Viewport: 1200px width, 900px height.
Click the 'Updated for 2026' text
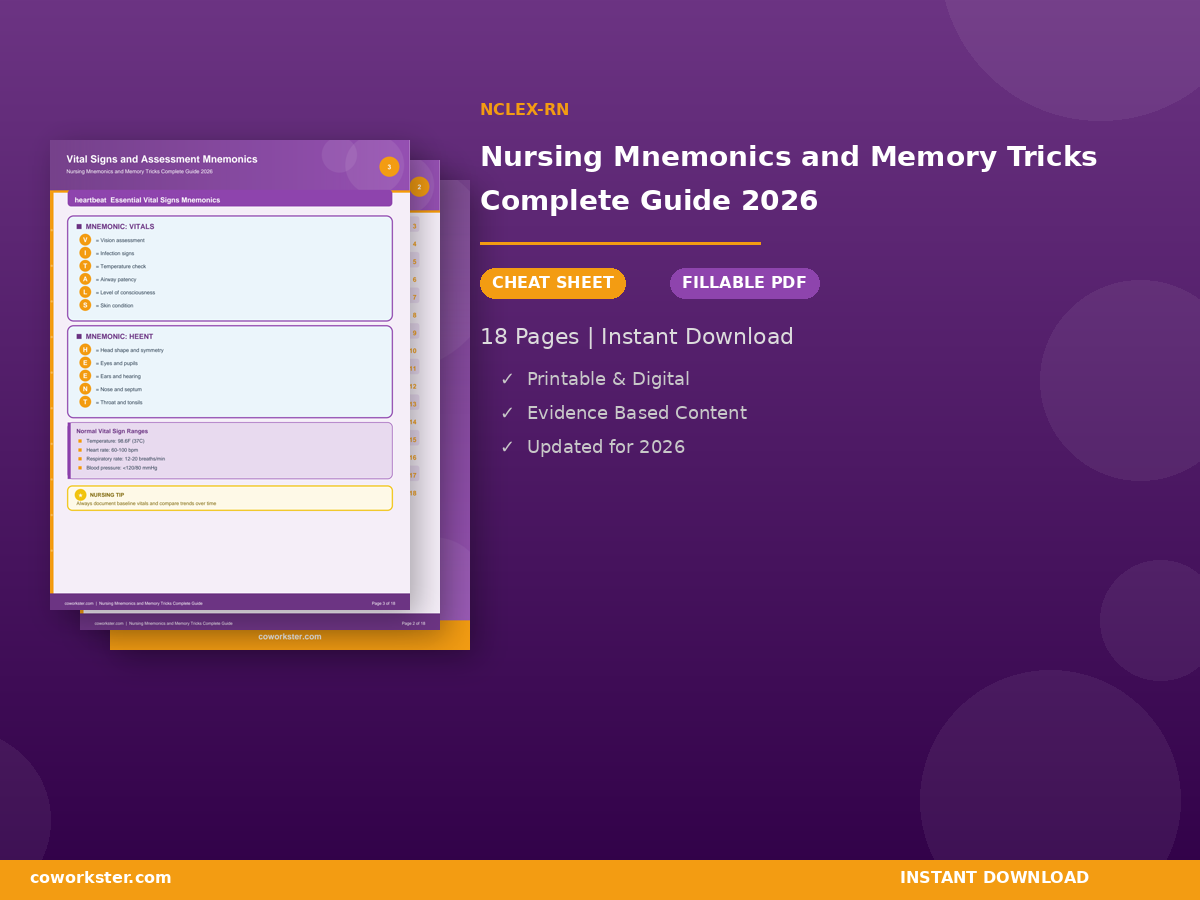click(606, 448)
